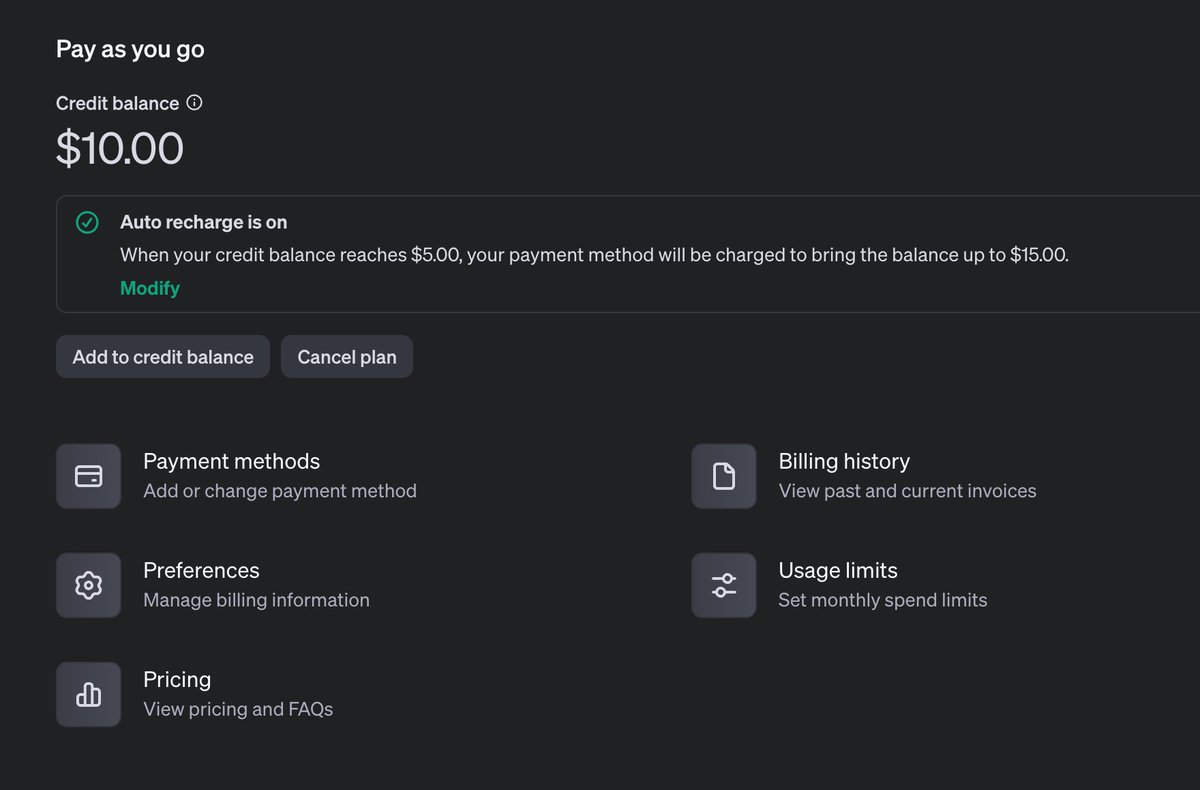This screenshot has width=1200, height=790.
Task: Open the Pricing title link
Action: (x=177, y=679)
